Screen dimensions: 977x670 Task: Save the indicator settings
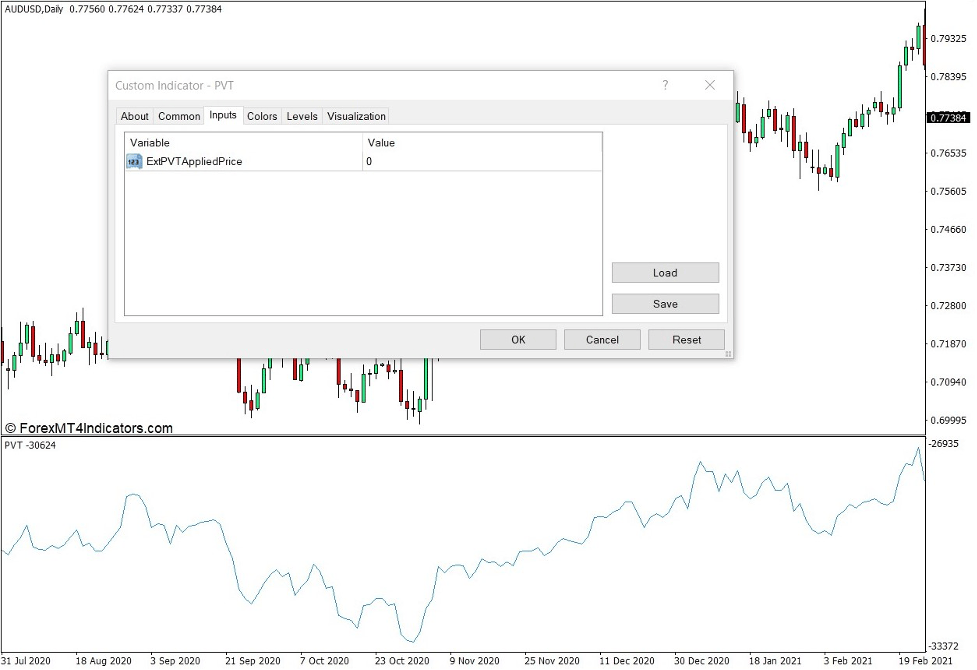coord(664,304)
